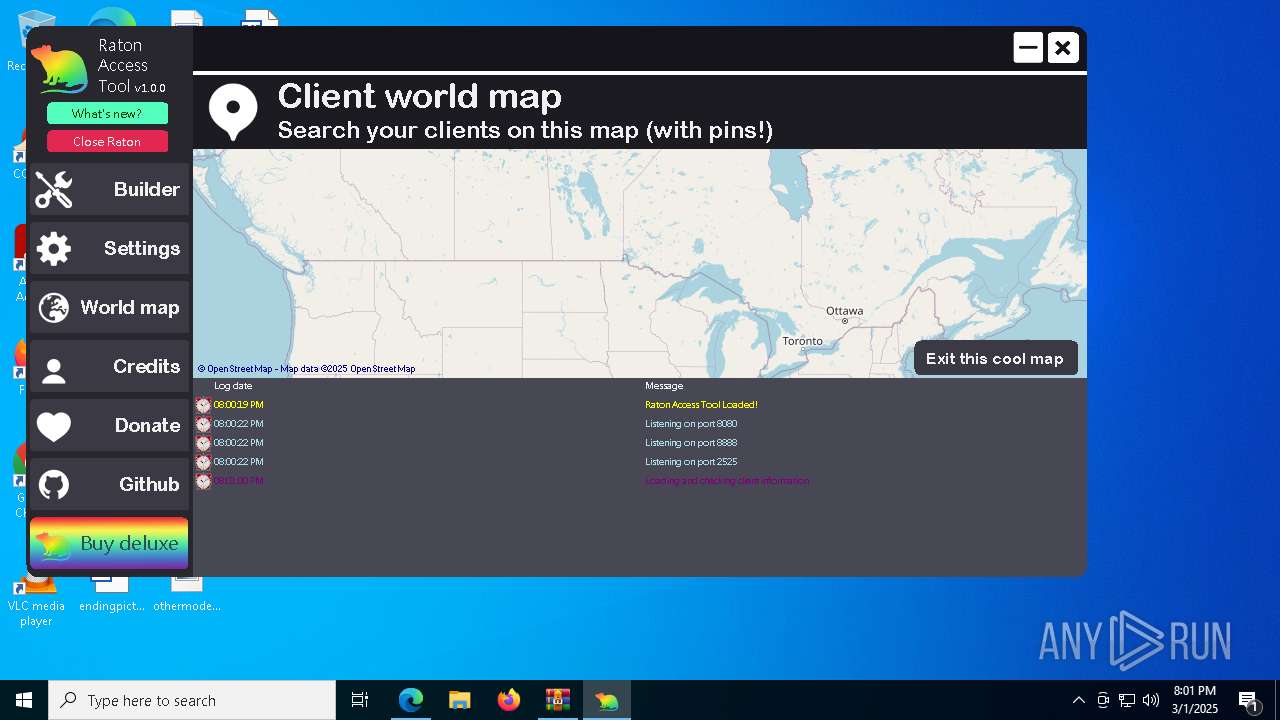This screenshot has width=1280, height=720.
Task: Open the volume tray icon
Action: (1151, 700)
